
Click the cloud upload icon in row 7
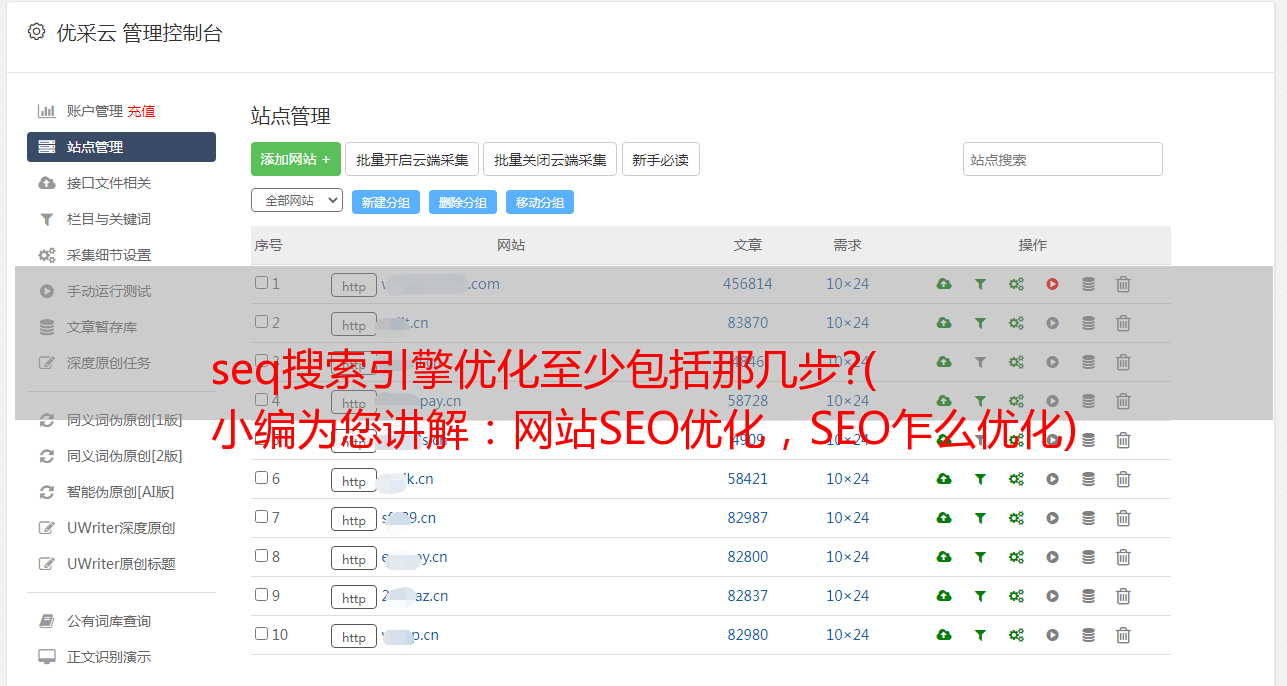[x=944, y=518]
